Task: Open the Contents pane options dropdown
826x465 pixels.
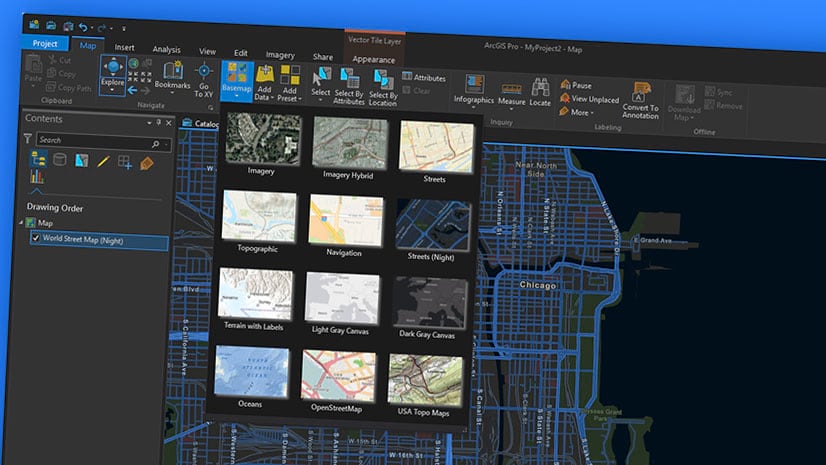Action: click(x=149, y=122)
